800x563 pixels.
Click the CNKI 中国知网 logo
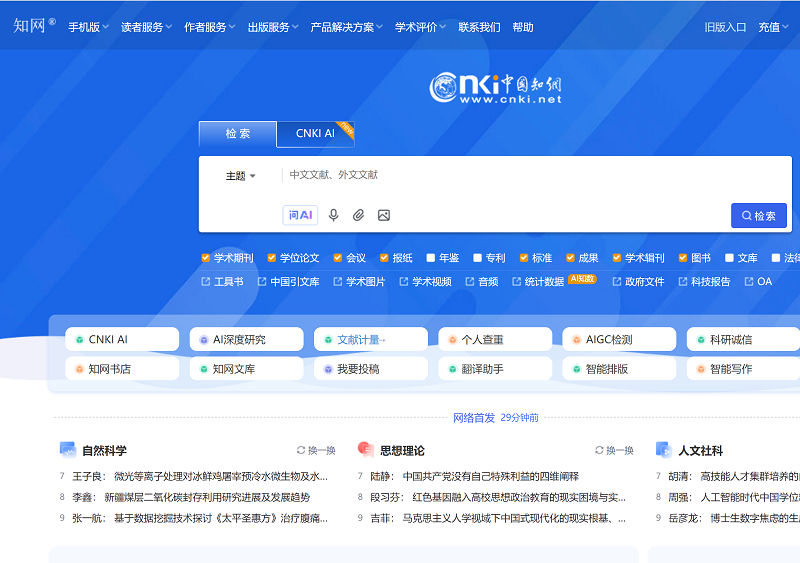pos(495,87)
